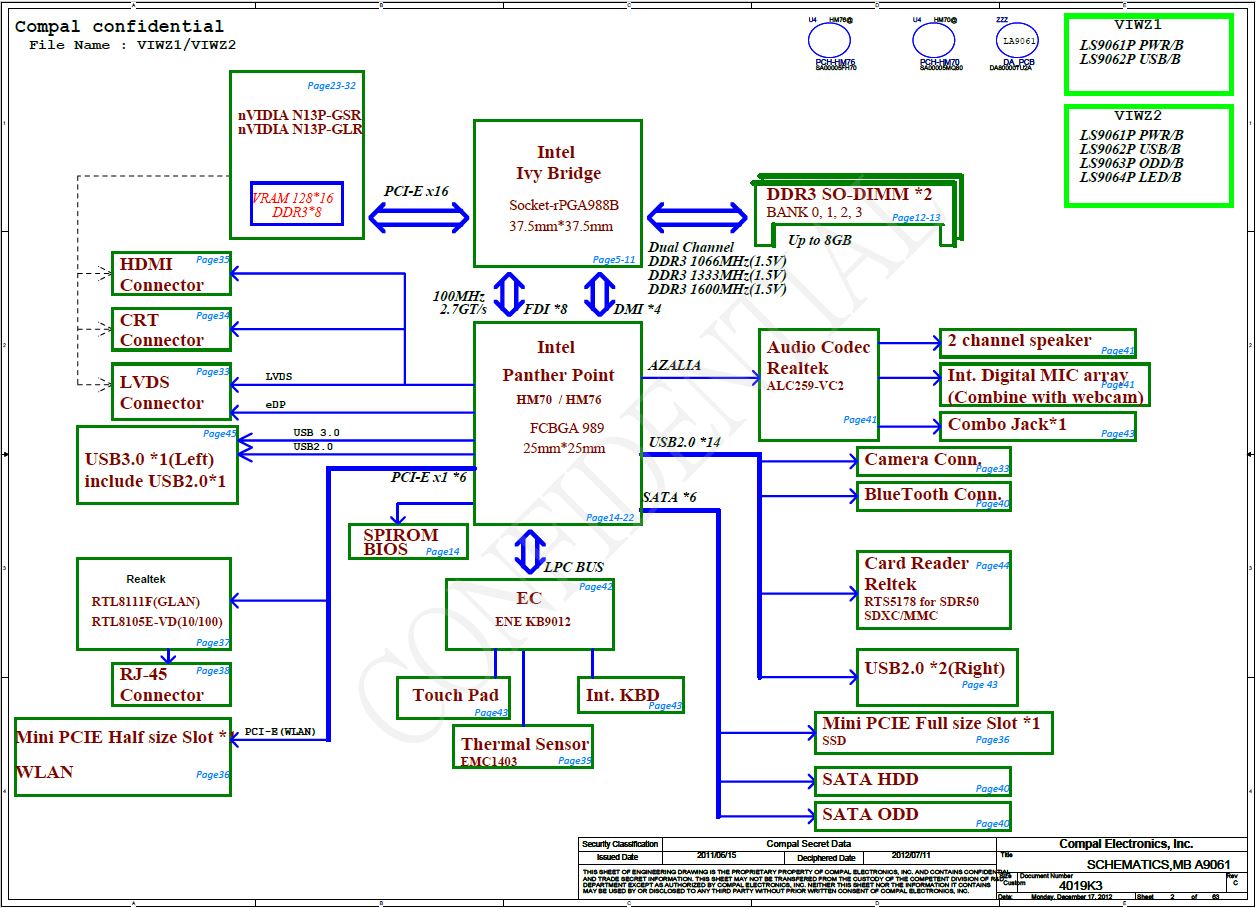
Task: Select the 'Panther Point' title text
Action: [558, 375]
